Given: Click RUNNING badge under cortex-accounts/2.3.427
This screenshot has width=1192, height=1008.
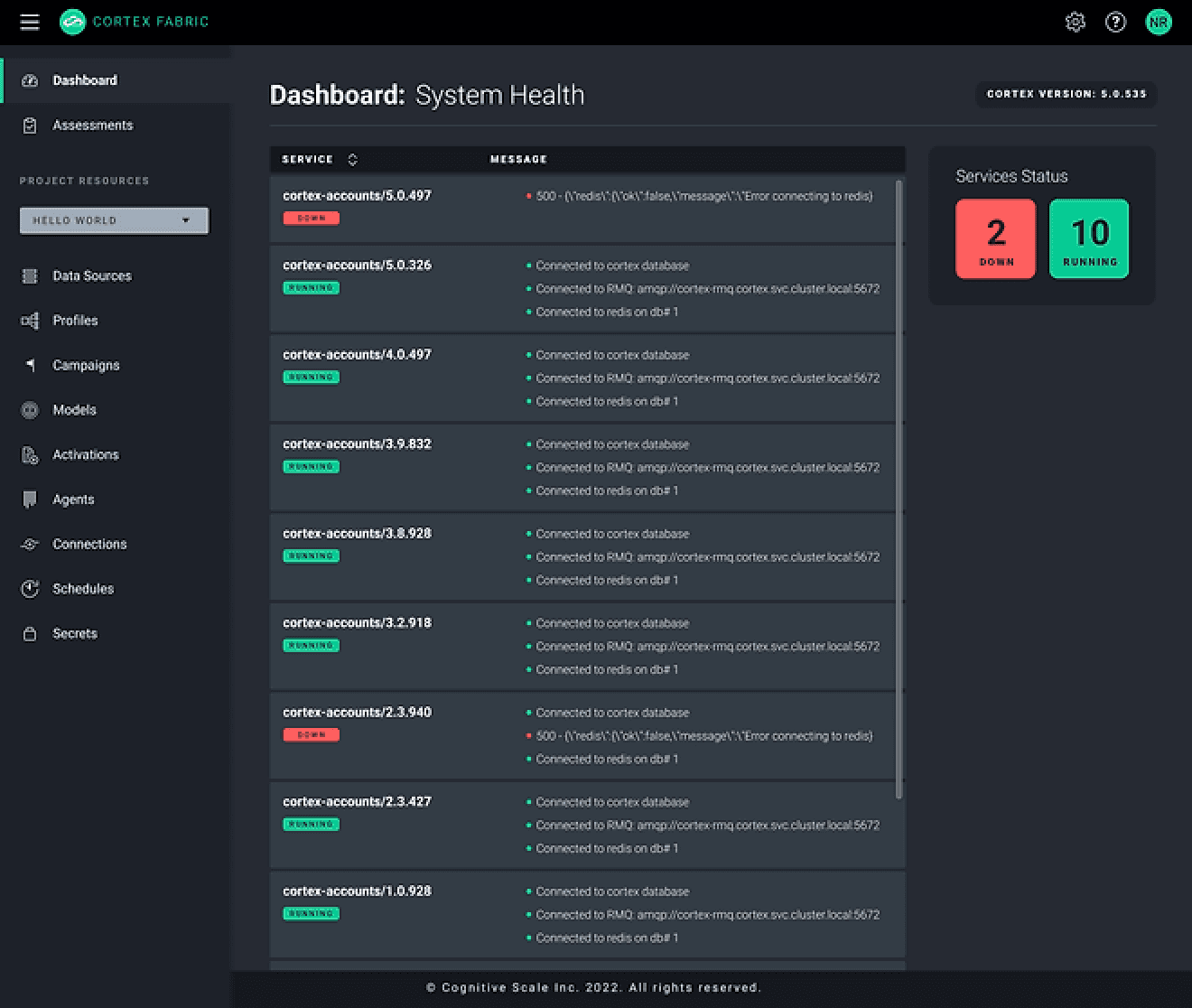Looking at the screenshot, I should click(x=312, y=825).
